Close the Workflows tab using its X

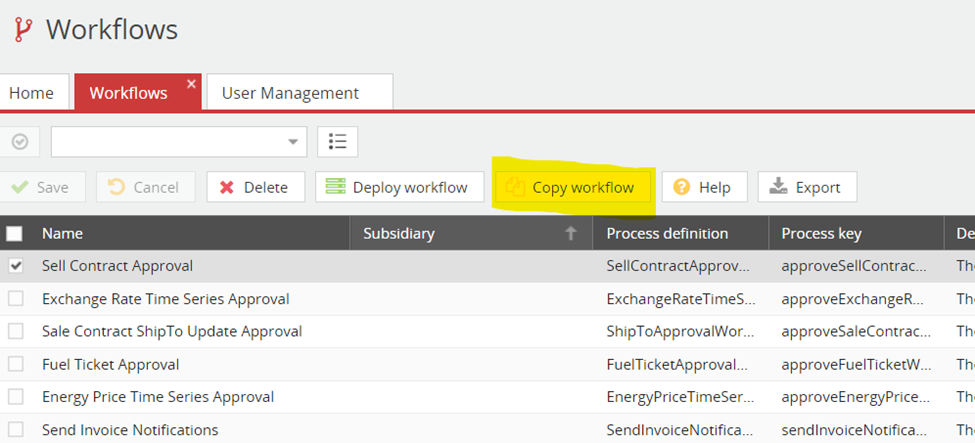(192, 85)
